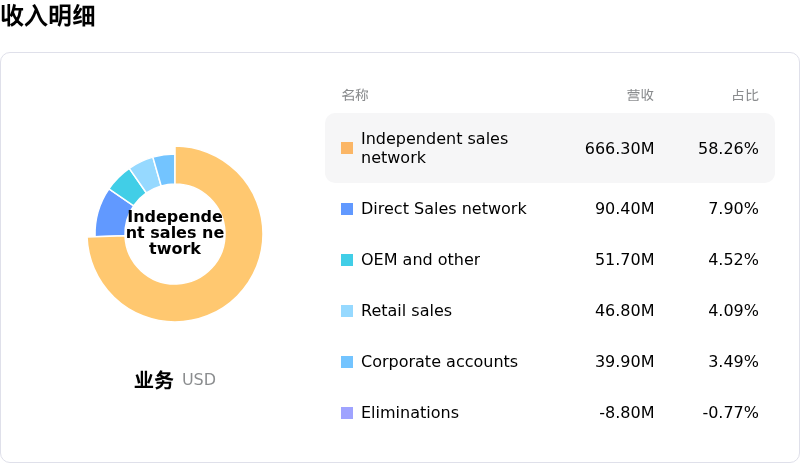Click the 业务 label below the chart
The height and width of the screenshot is (463, 800).
(154, 380)
